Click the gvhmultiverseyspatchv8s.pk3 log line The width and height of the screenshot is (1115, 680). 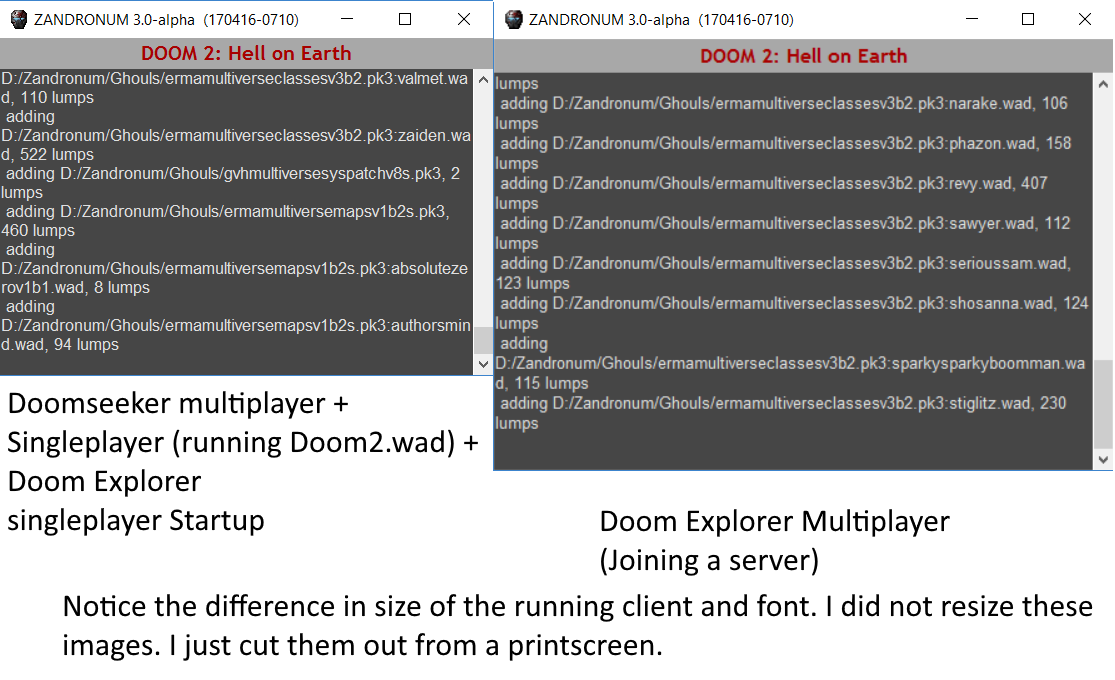(232, 174)
